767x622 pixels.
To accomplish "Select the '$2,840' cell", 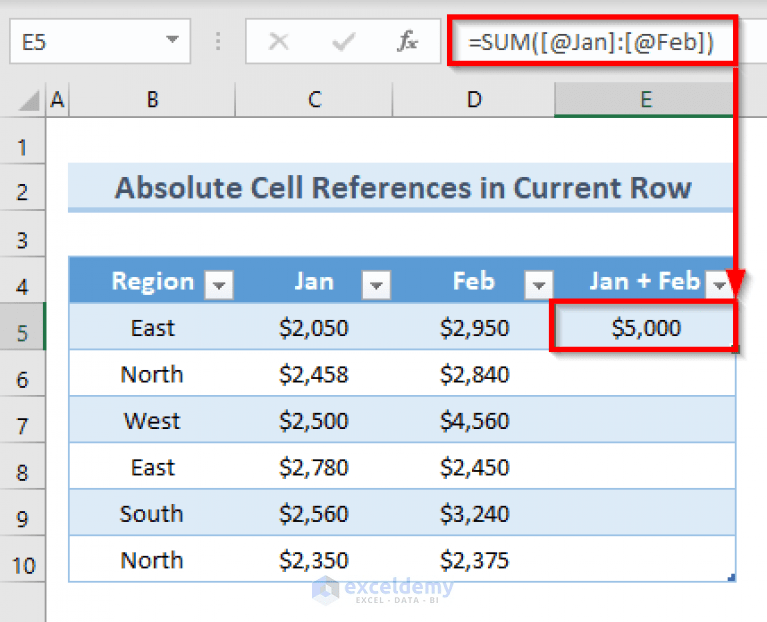I will pos(474,373).
